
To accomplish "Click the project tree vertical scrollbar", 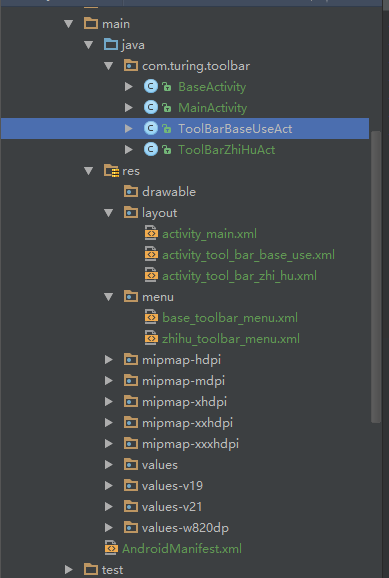I will (376, 276).
